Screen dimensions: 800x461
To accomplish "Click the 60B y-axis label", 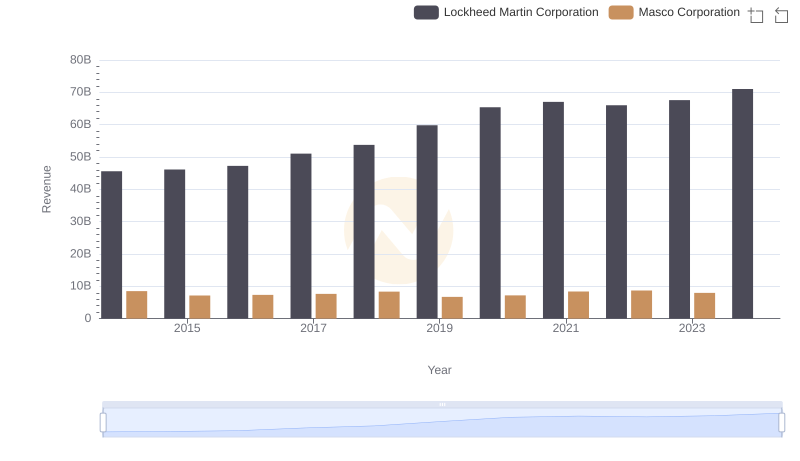I will click(81, 124).
